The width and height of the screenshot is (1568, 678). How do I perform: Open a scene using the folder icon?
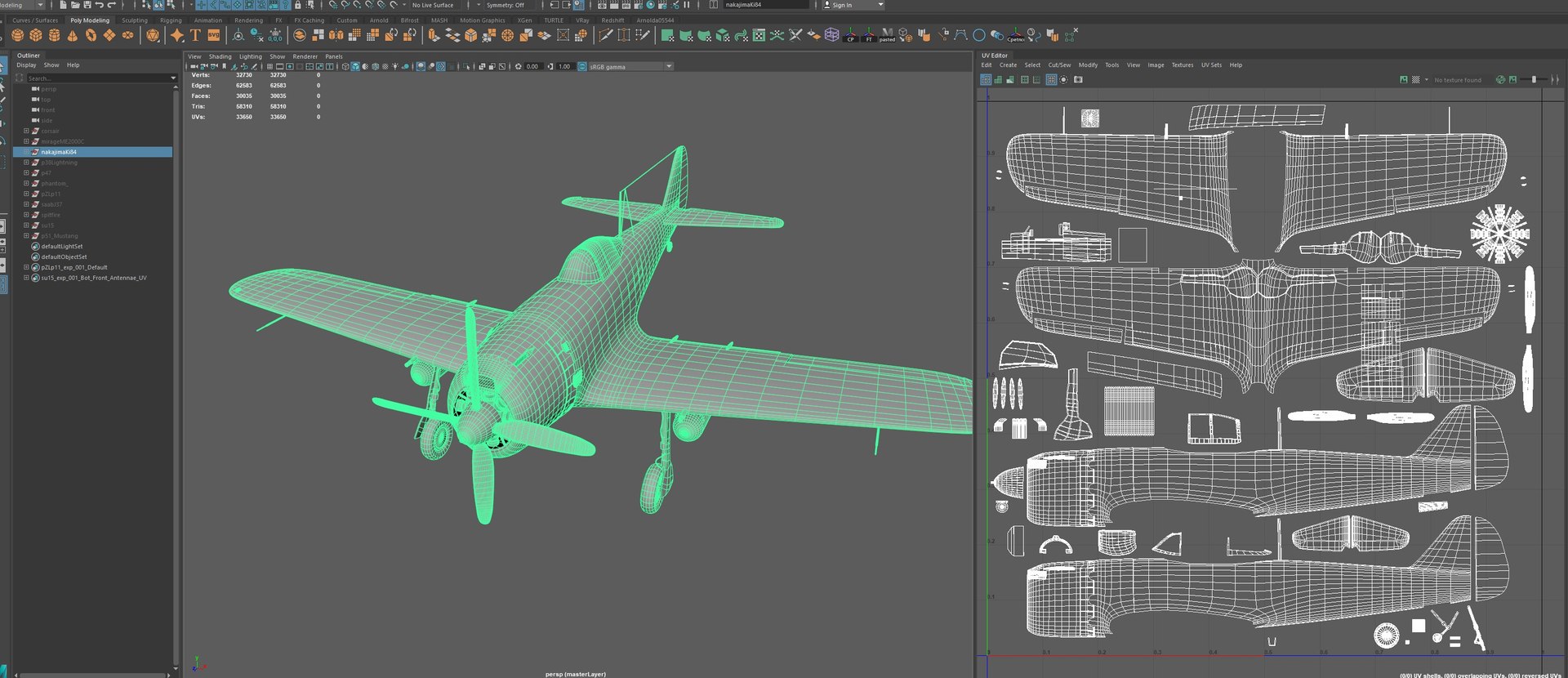(75, 5)
